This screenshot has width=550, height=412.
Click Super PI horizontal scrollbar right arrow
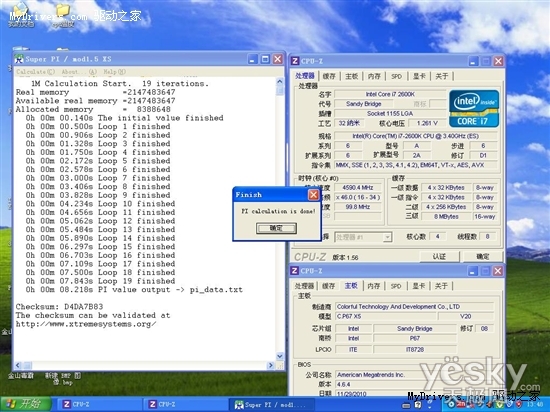(x=270, y=365)
